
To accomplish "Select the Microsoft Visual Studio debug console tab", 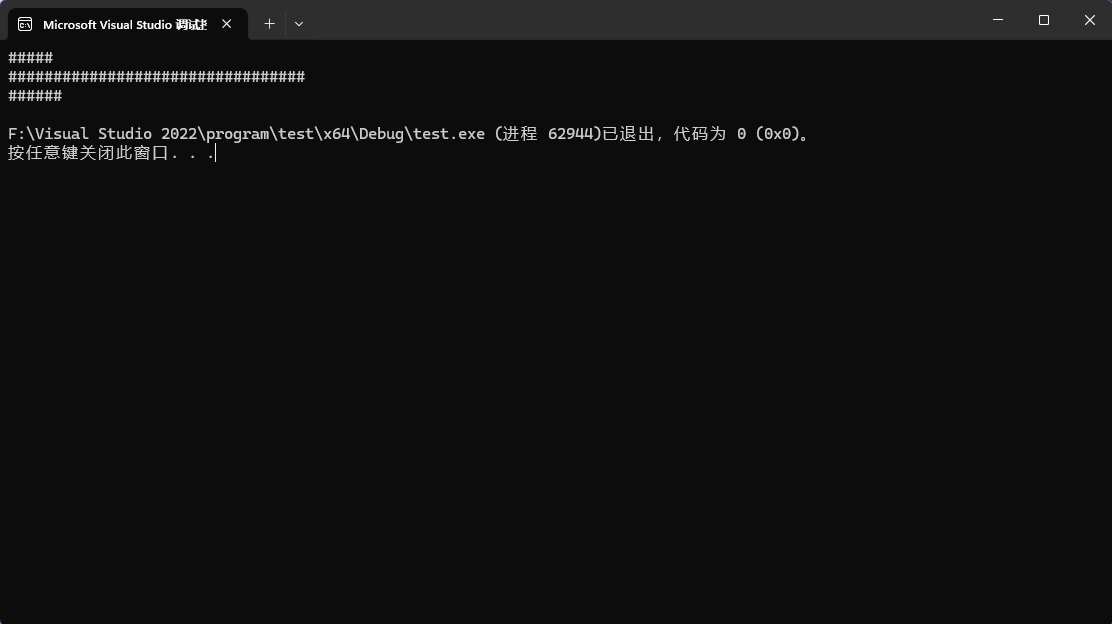I will (124, 24).
